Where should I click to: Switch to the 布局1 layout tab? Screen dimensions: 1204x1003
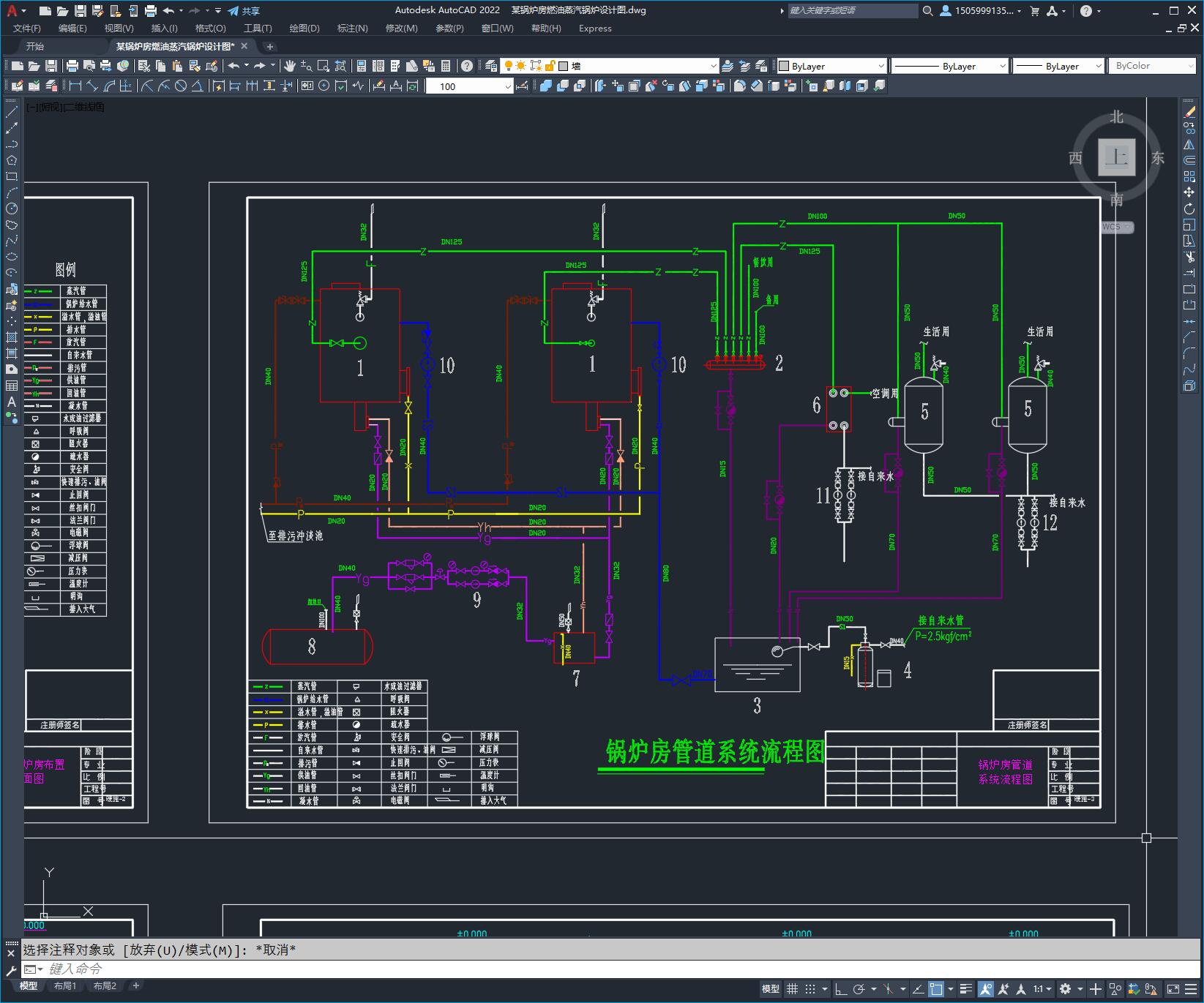tap(65, 985)
